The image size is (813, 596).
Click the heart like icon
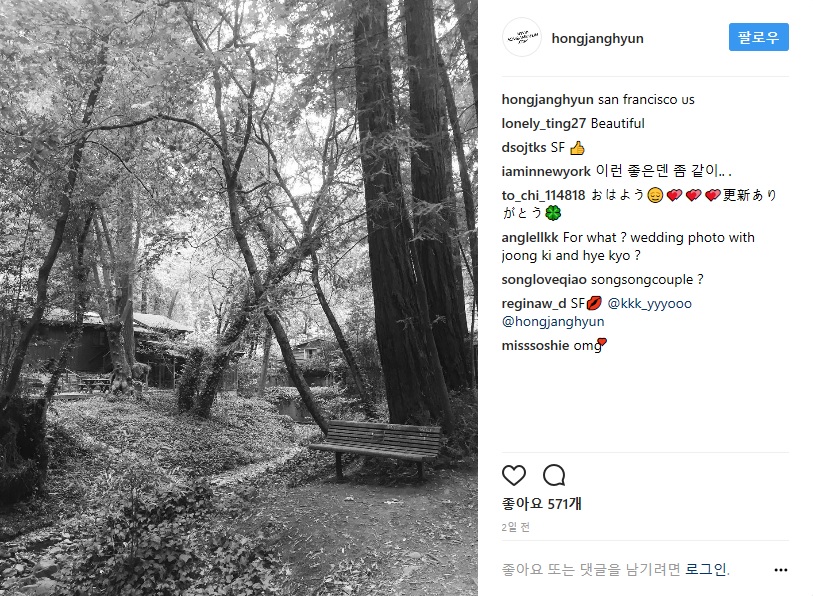(x=514, y=475)
